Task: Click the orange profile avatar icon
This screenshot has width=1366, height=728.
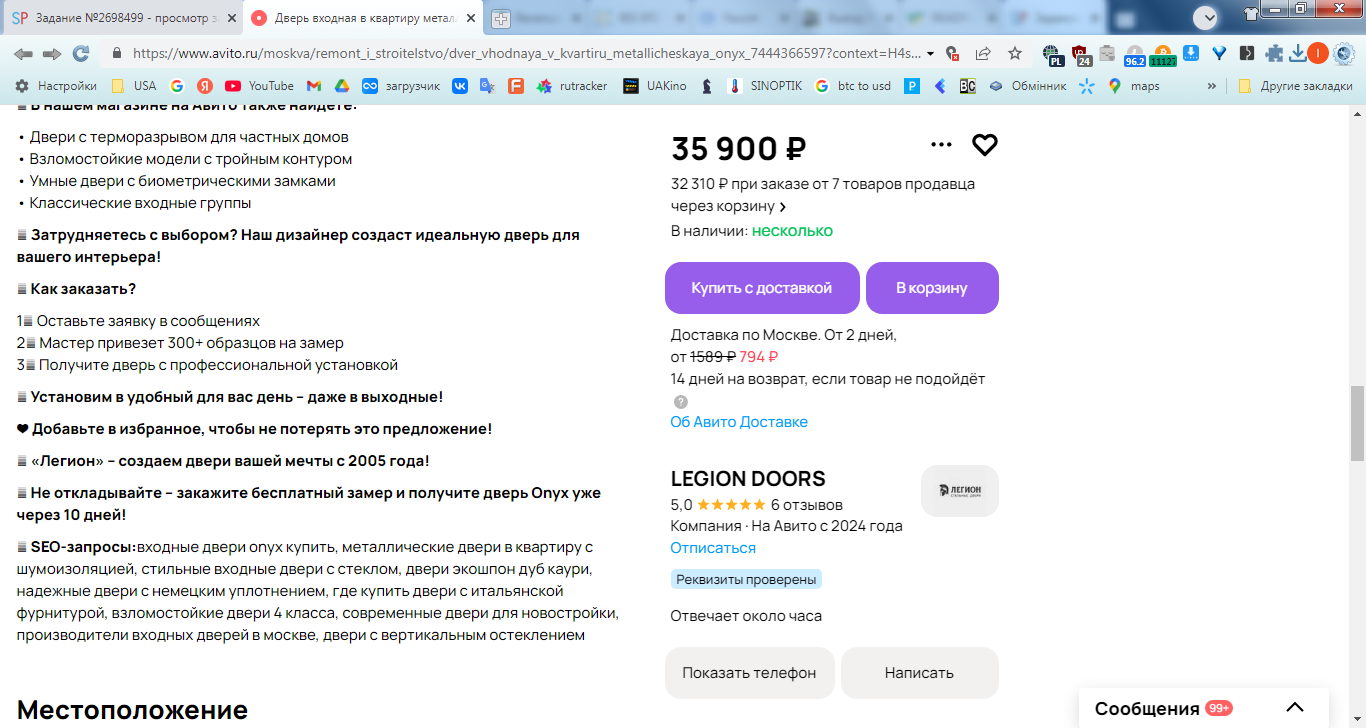Action: (1318, 53)
